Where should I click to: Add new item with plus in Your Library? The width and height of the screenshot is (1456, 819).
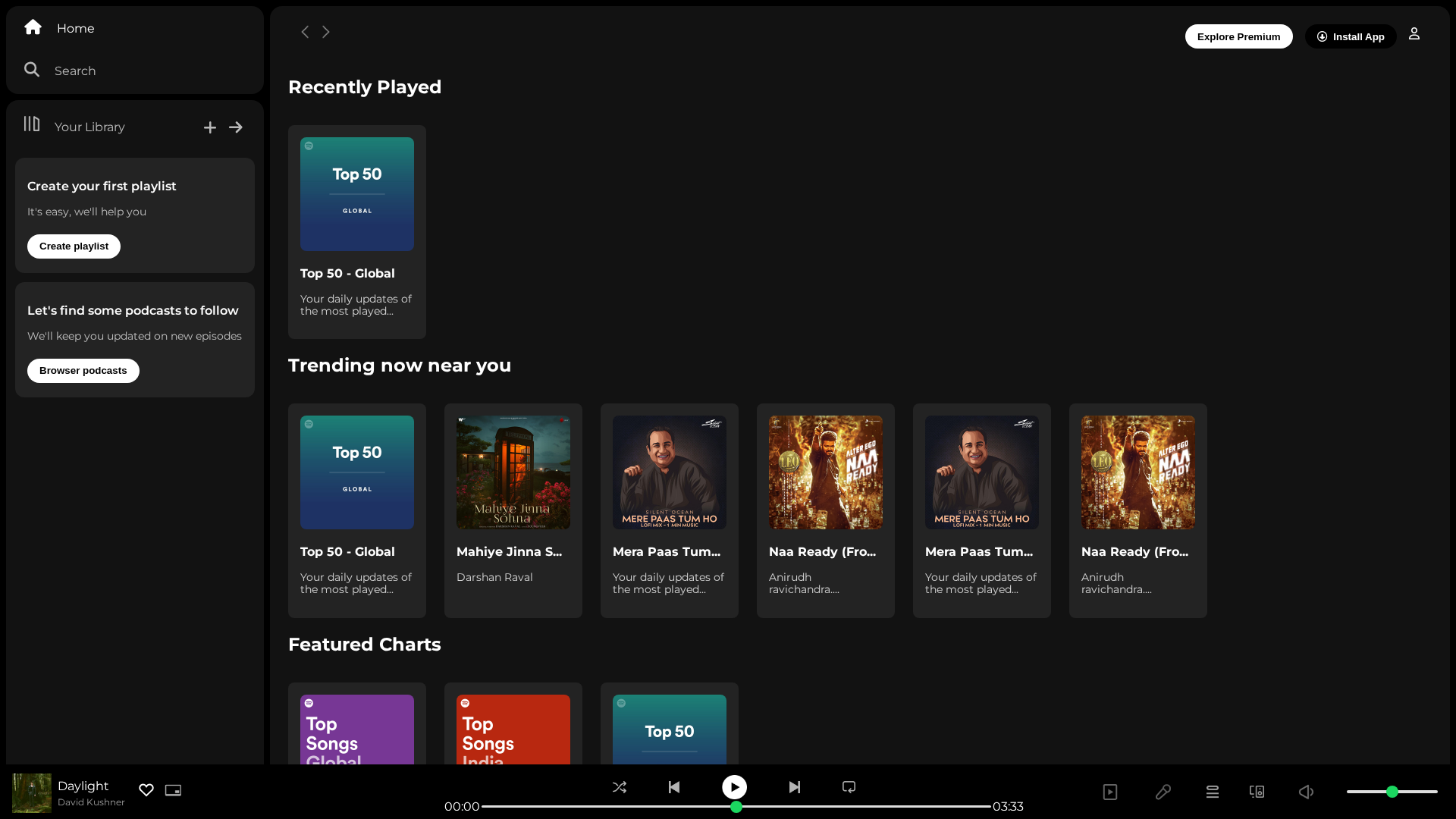click(x=210, y=127)
